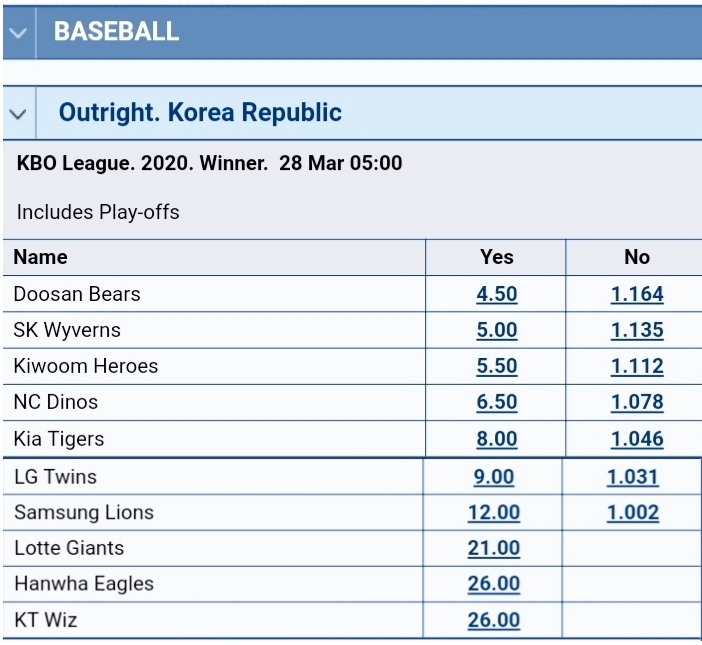
Task: Pick LG Twins No odds 1.031
Action: point(633,477)
